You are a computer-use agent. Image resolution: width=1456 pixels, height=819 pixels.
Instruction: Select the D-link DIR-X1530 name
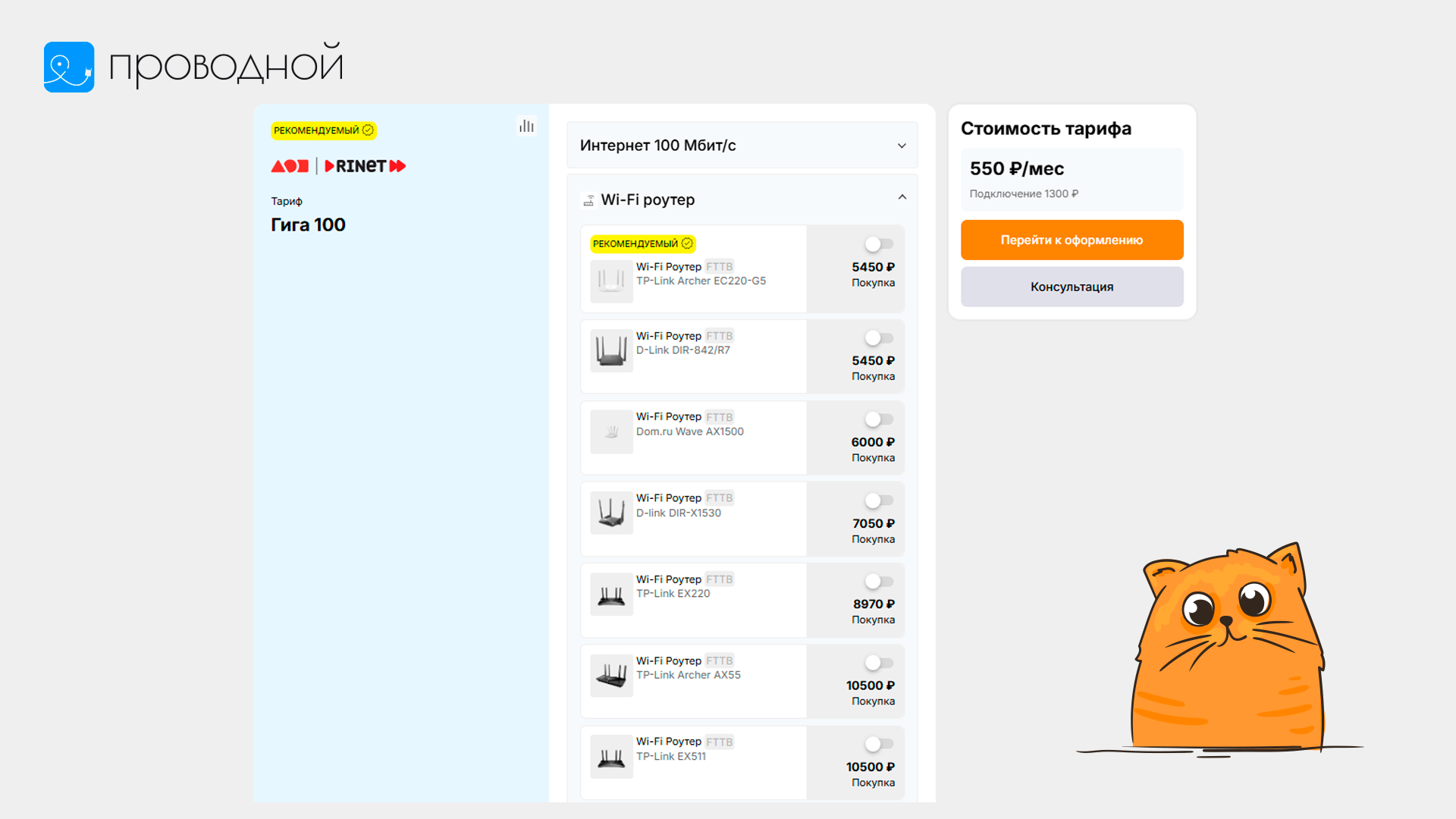coord(678,513)
